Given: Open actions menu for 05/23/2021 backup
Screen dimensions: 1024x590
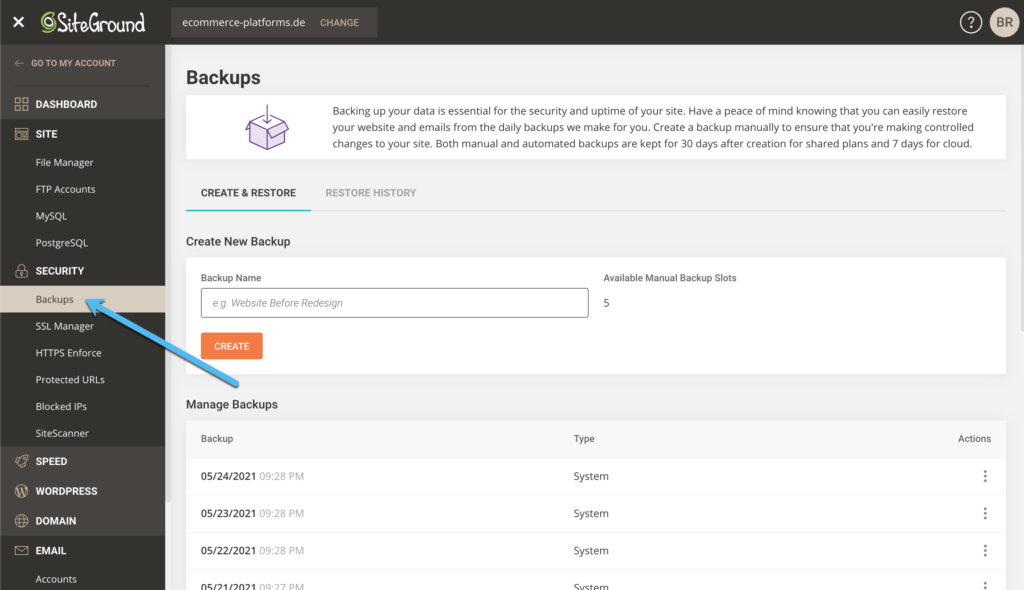Looking at the screenshot, I should click(x=985, y=514).
